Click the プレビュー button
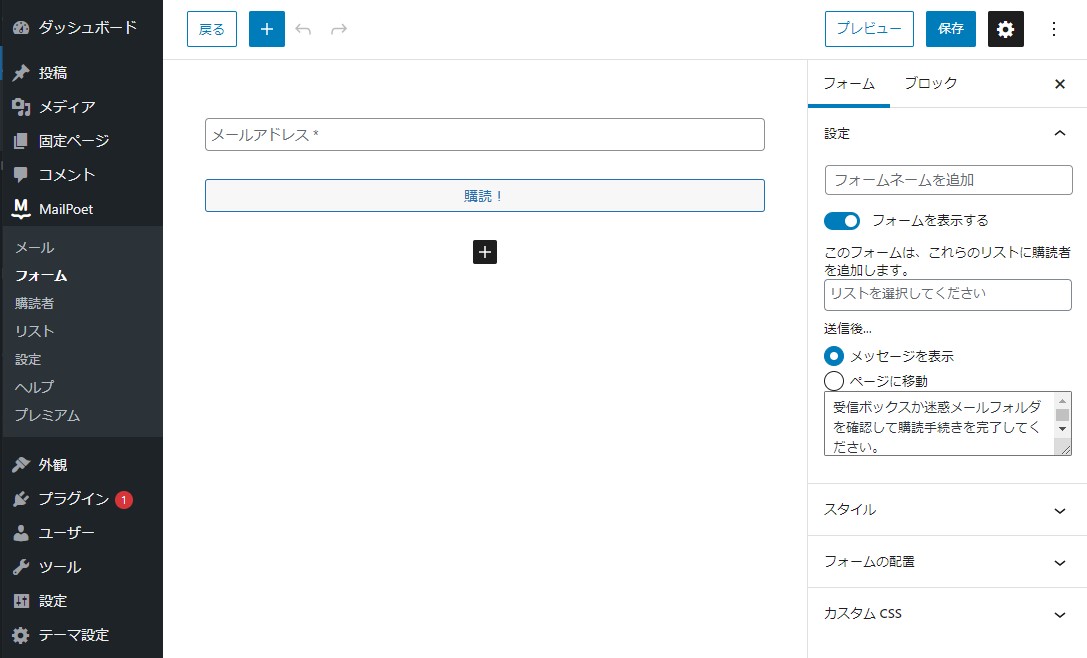Viewport: 1087px width, 658px height. click(869, 29)
